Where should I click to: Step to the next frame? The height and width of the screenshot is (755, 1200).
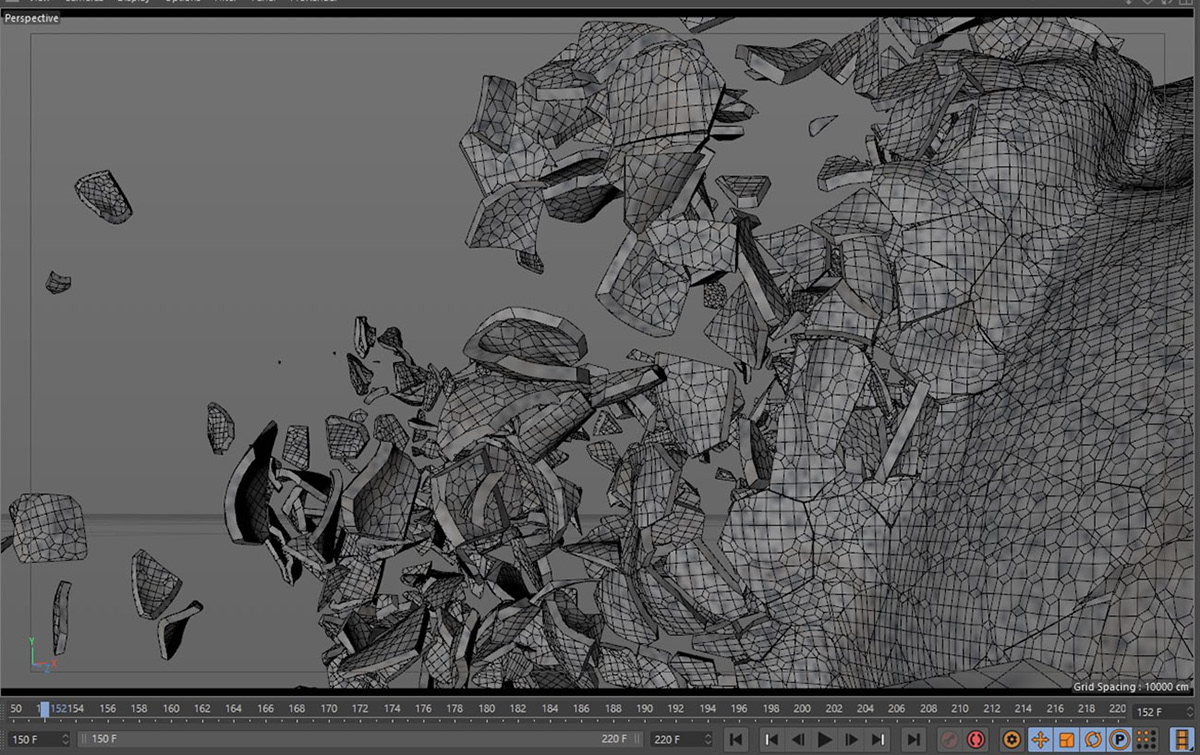tap(852, 740)
